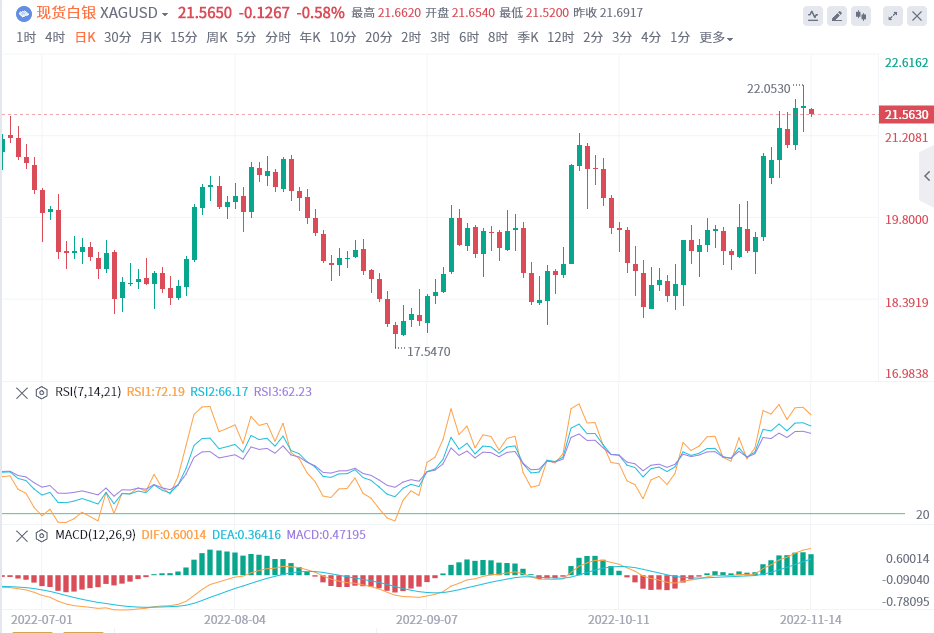Click the MACD(12,26,9) indicator label
Screen dimensions: 934x633
tap(95, 535)
